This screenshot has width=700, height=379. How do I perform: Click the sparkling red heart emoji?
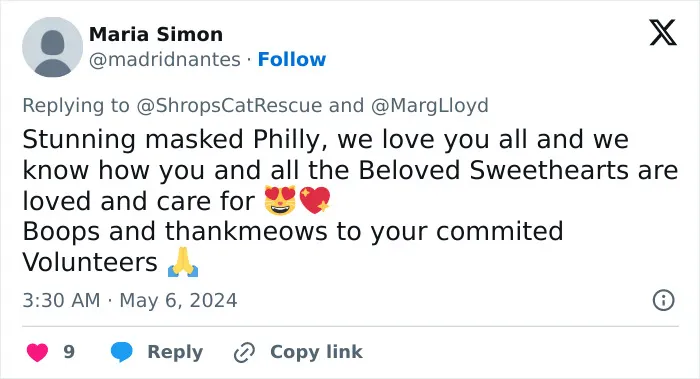314,200
